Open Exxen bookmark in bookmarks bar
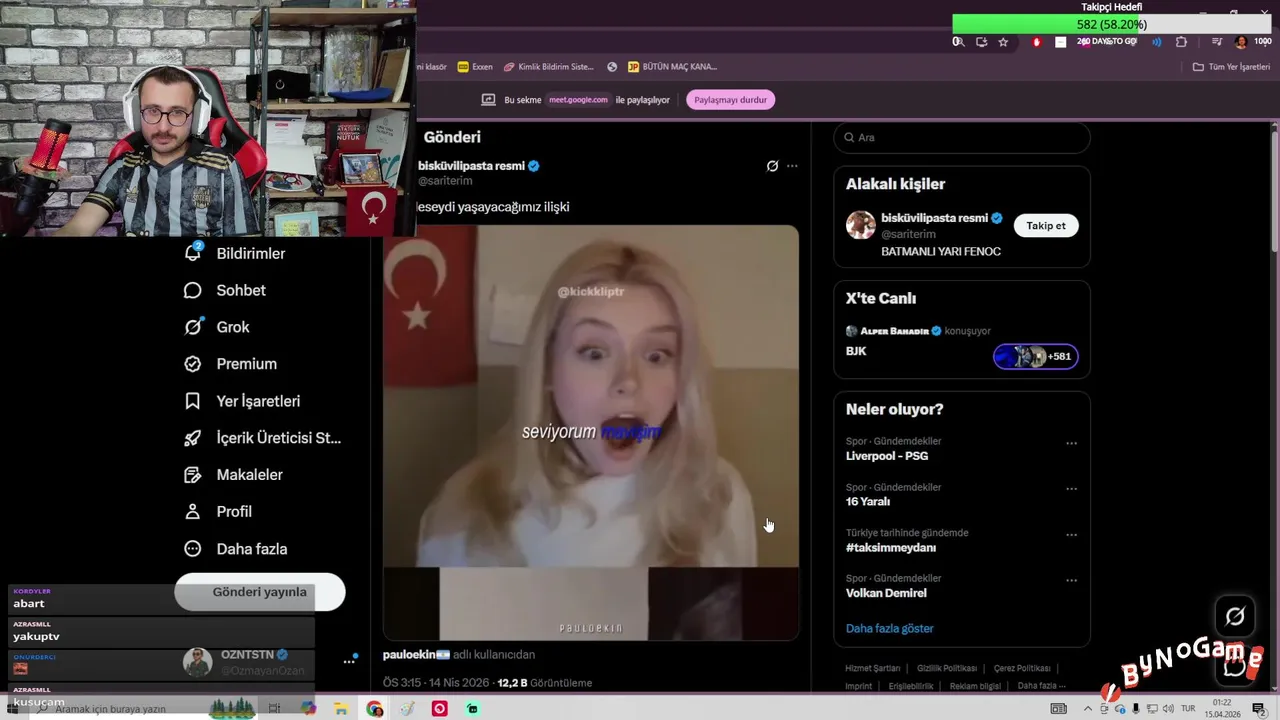1280x720 pixels. point(475,67)
